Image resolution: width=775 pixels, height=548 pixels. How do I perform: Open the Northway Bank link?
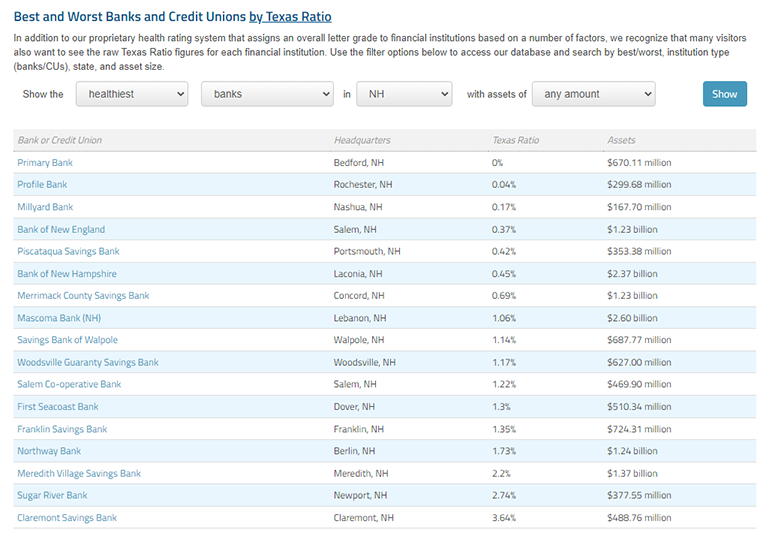tap(49, 451)
